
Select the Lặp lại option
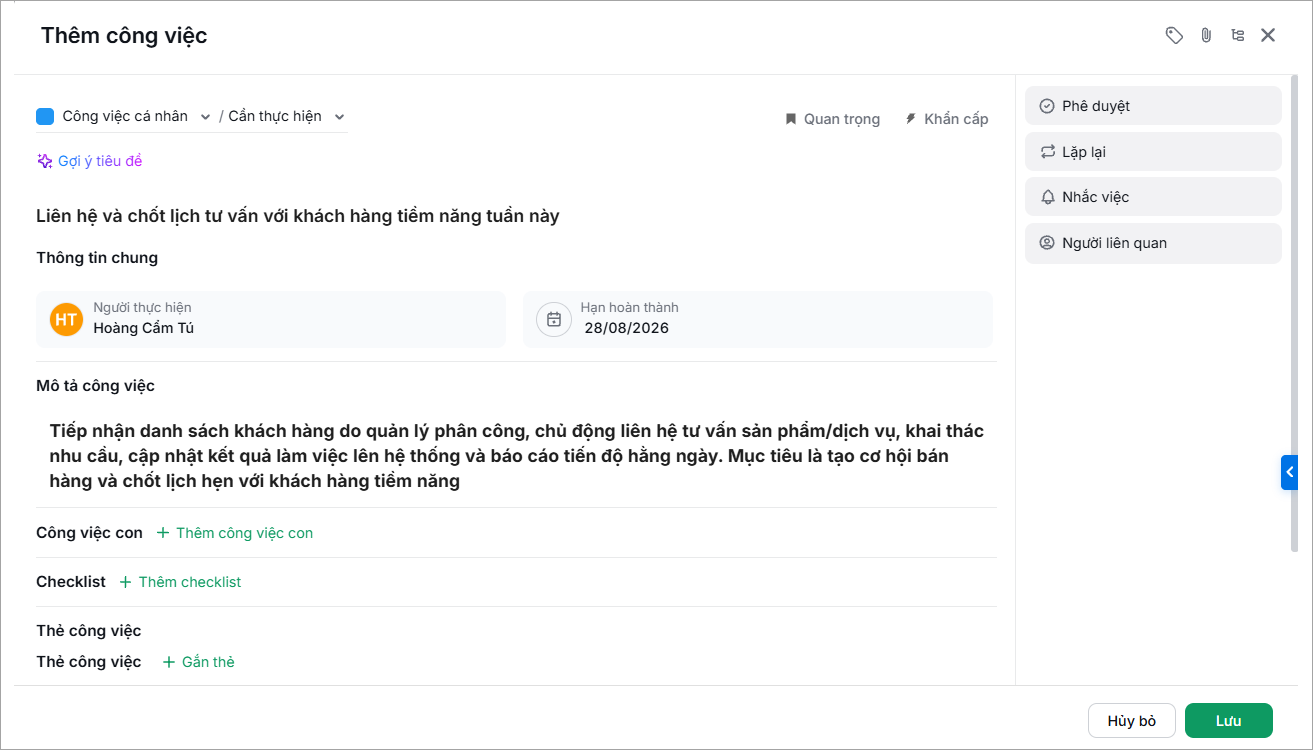tap(1153, 152)
